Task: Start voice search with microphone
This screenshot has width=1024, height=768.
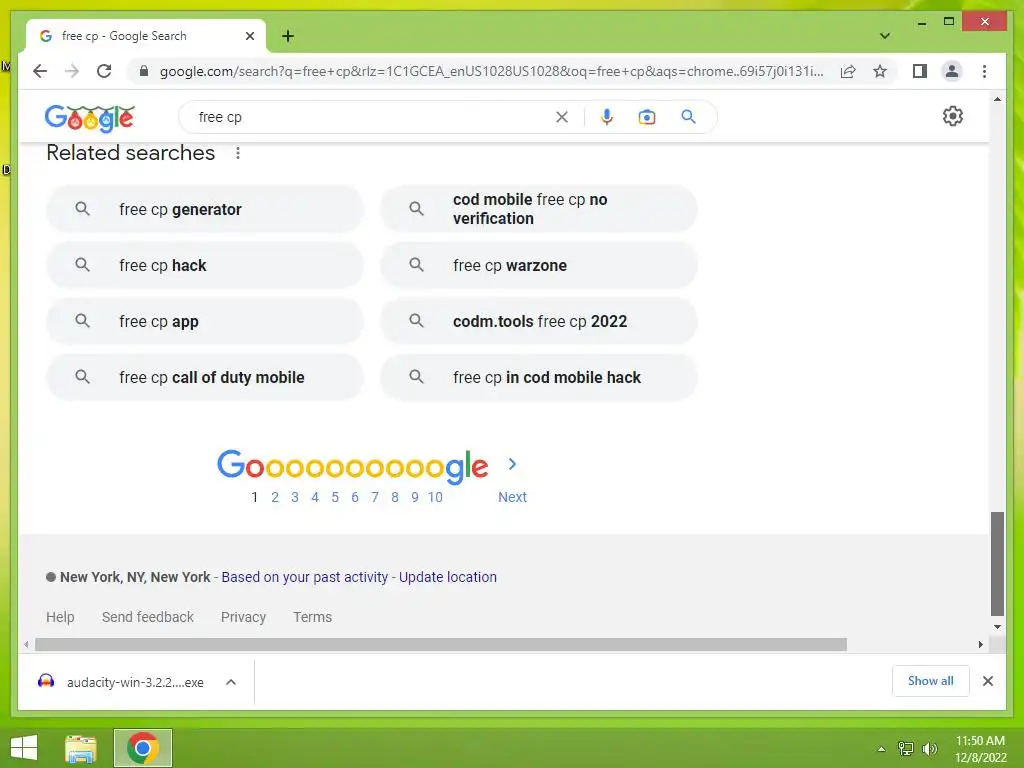Action: pos(607,117)
